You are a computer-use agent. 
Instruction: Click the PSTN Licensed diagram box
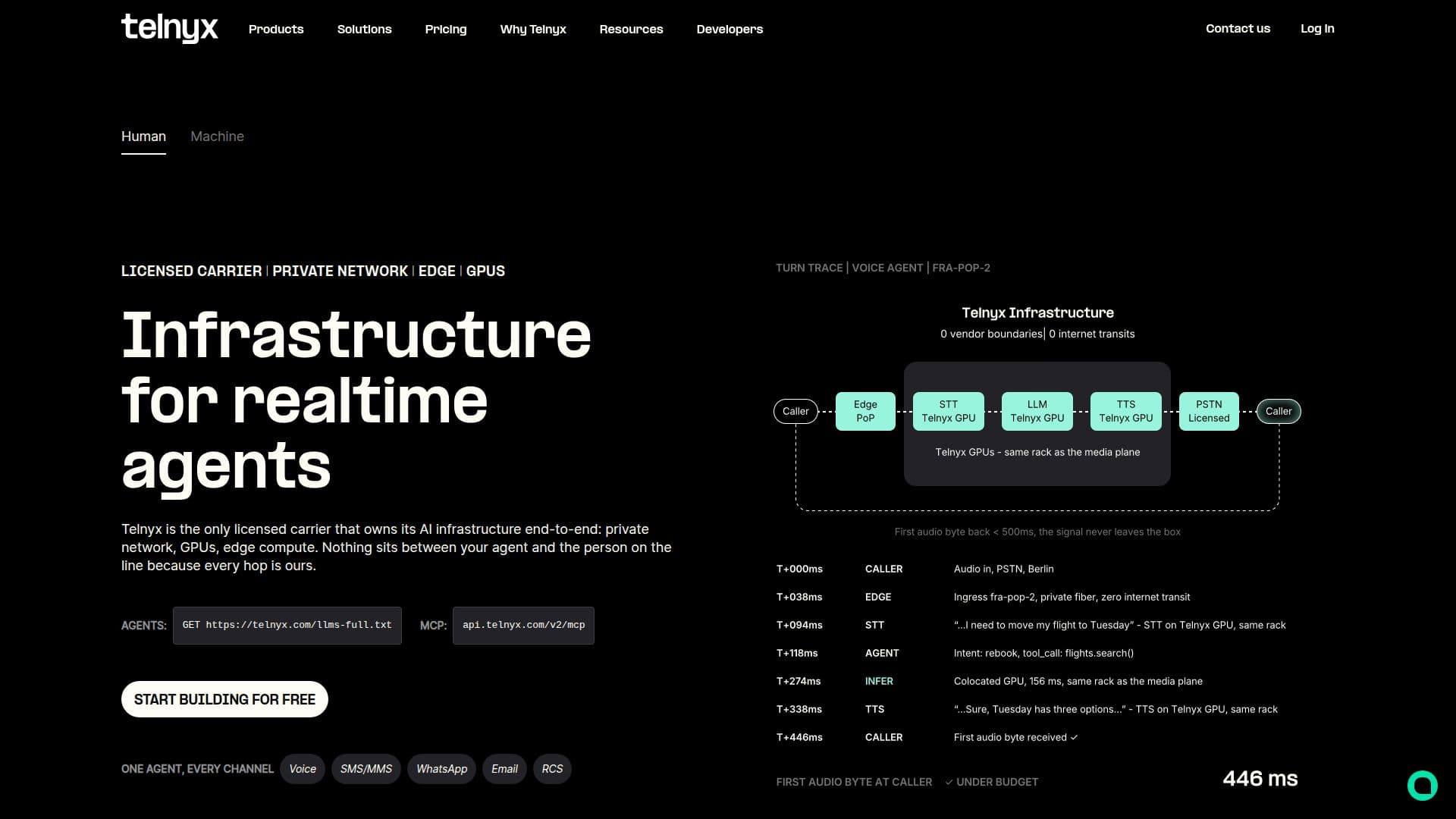pyautogui.click(x=1209, y=411)
